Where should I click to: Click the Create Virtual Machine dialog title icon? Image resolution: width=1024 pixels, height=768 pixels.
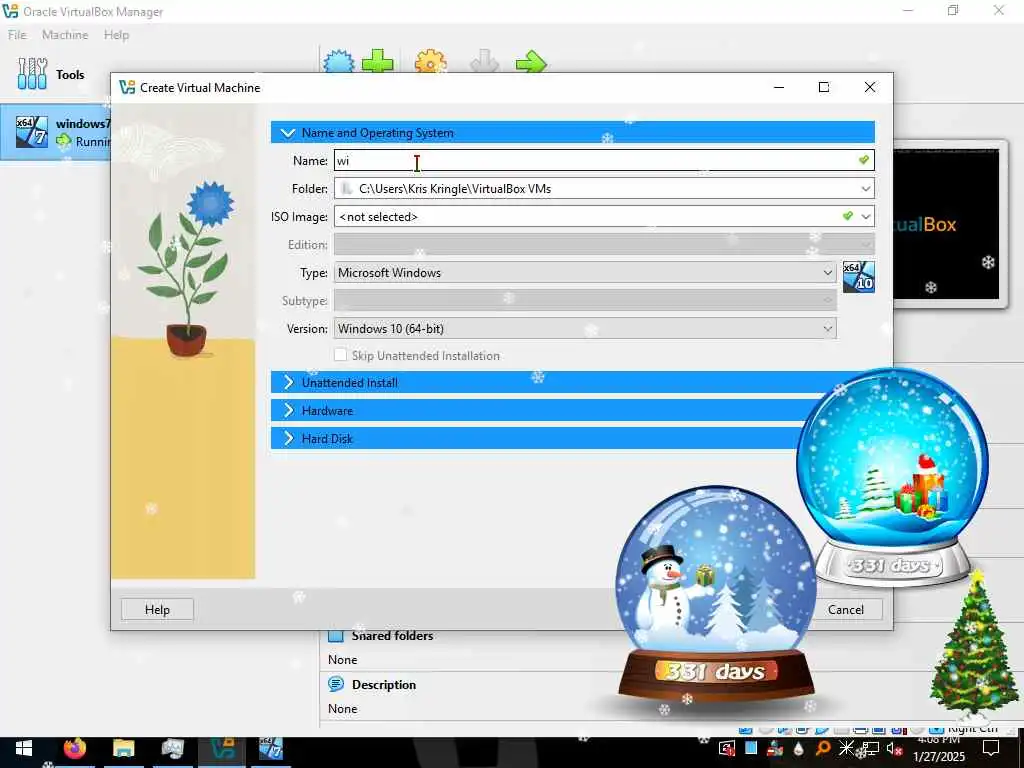point(127,88)
